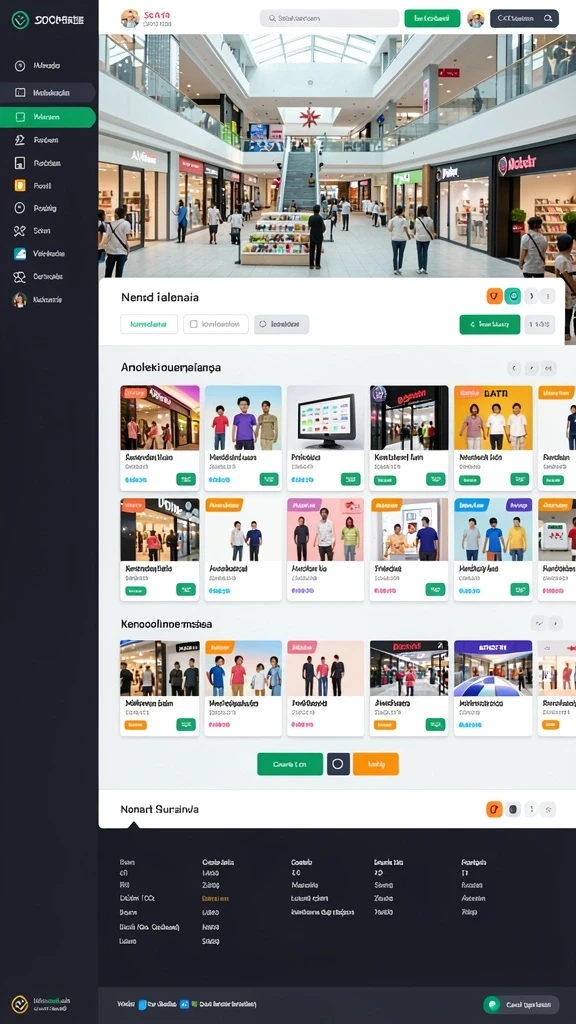This screenshot has width=576, height=1024.
Task: Click teal round icon above the filter row
Action: point(513,296)
